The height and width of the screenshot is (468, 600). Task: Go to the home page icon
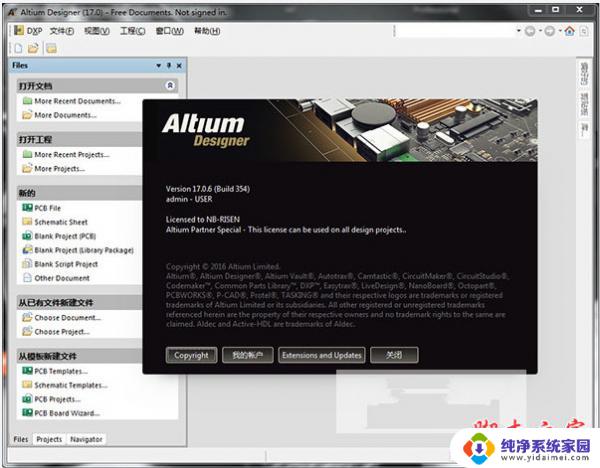click(x=569, y=31)
